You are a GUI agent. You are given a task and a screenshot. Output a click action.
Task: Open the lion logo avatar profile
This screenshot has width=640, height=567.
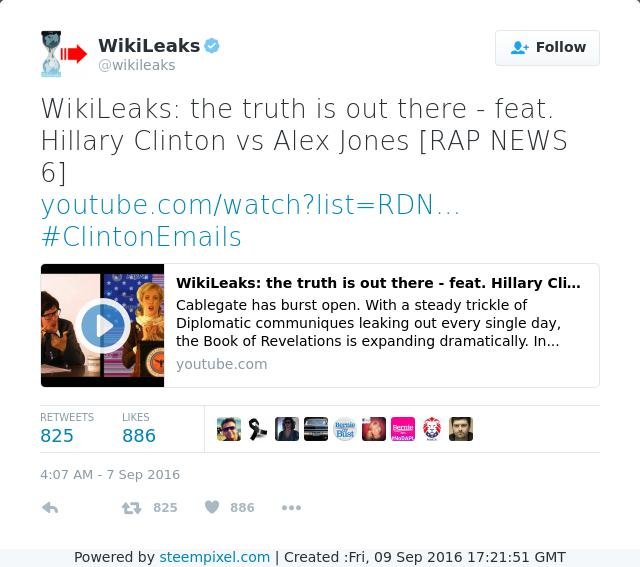tap(432, 429)
